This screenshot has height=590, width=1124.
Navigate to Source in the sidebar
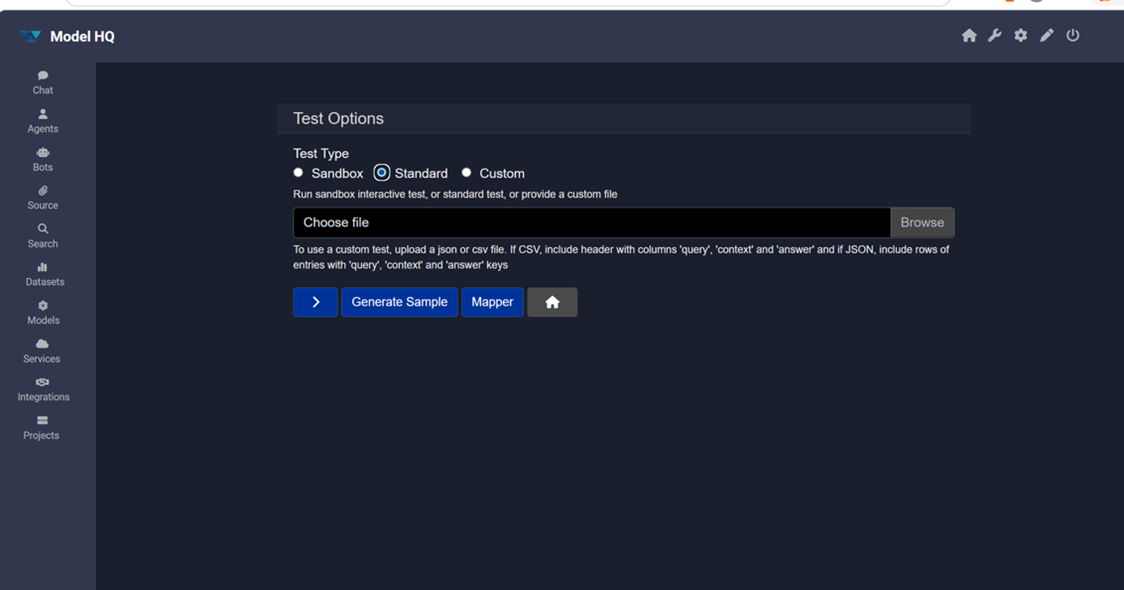click(x=42, y=197)
